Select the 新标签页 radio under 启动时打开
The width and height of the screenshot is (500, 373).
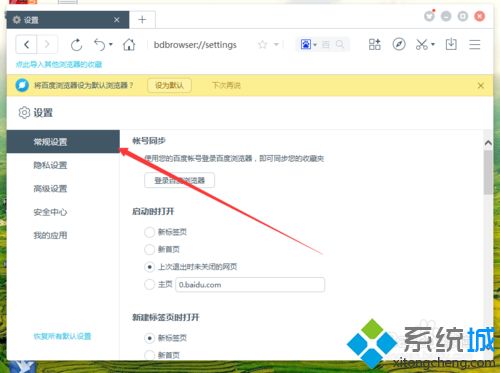pos(149,232)
